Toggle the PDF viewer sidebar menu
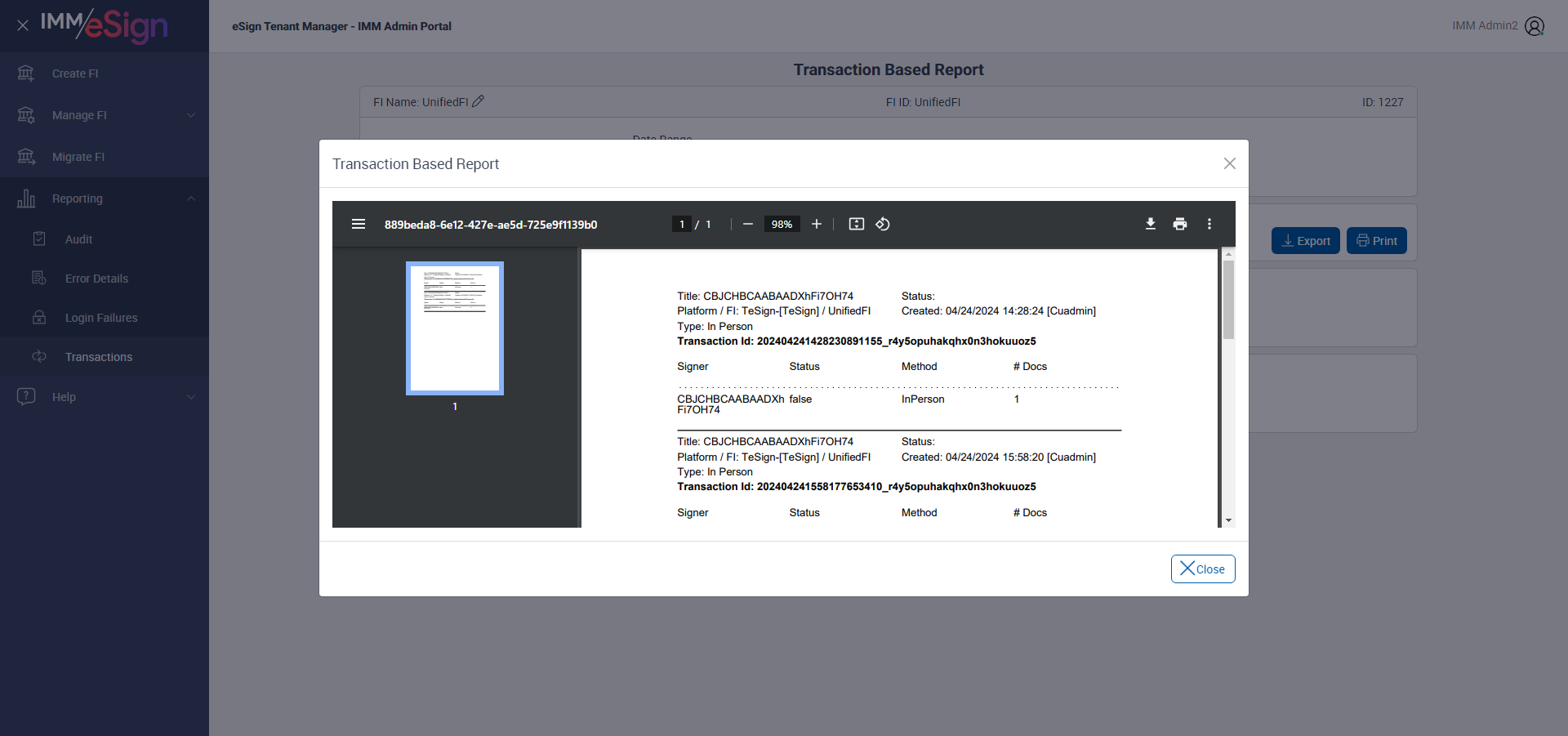This screenshot has height=736, width=1568. pyautogui.click(x=359, y=224)
